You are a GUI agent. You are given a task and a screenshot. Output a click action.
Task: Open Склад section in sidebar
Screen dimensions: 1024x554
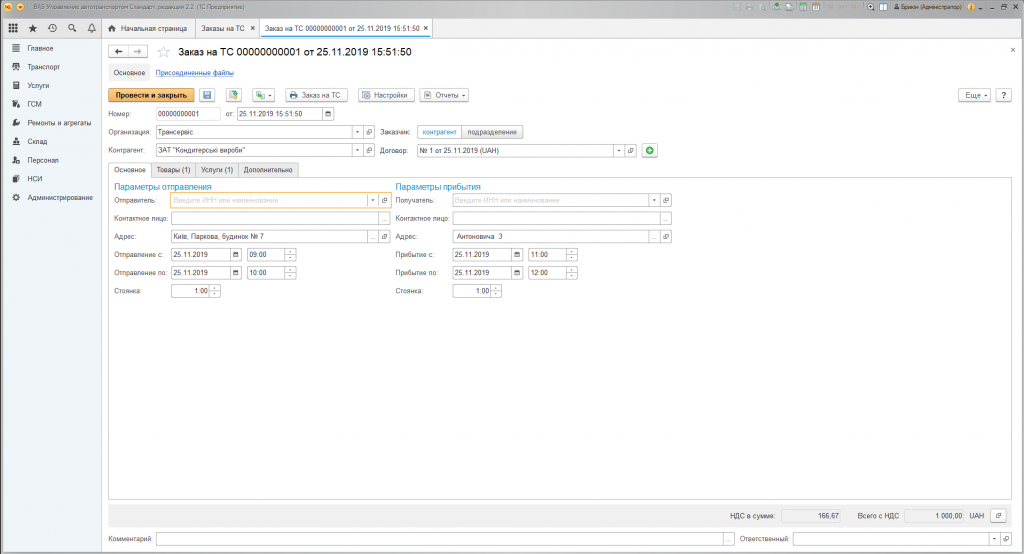click(x=37, y=141)
